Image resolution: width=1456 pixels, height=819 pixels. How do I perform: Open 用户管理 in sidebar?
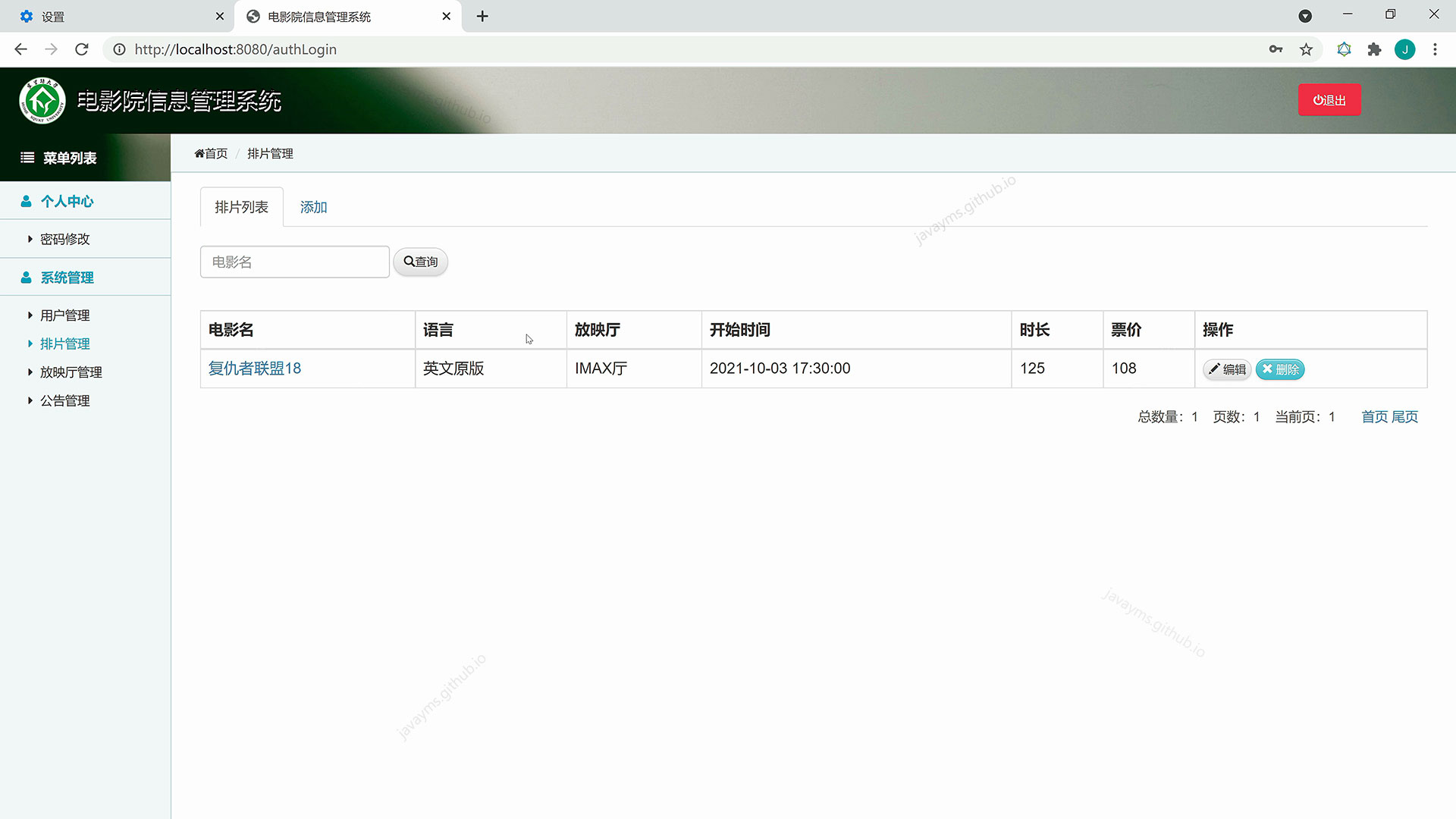[64, 315]
